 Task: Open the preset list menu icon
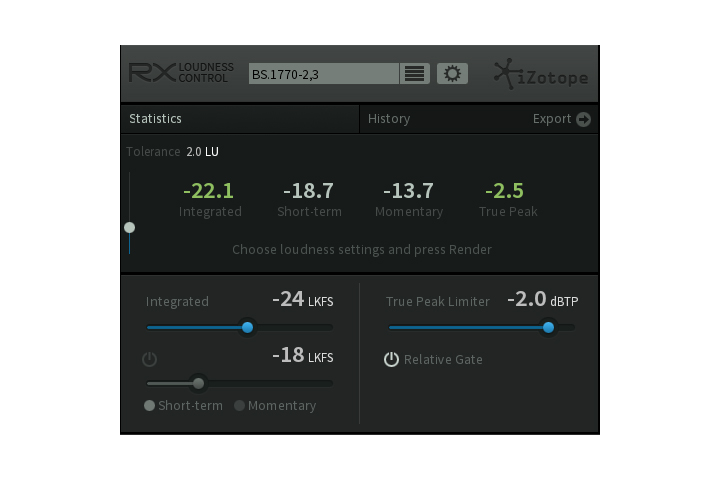click(414, 74)
